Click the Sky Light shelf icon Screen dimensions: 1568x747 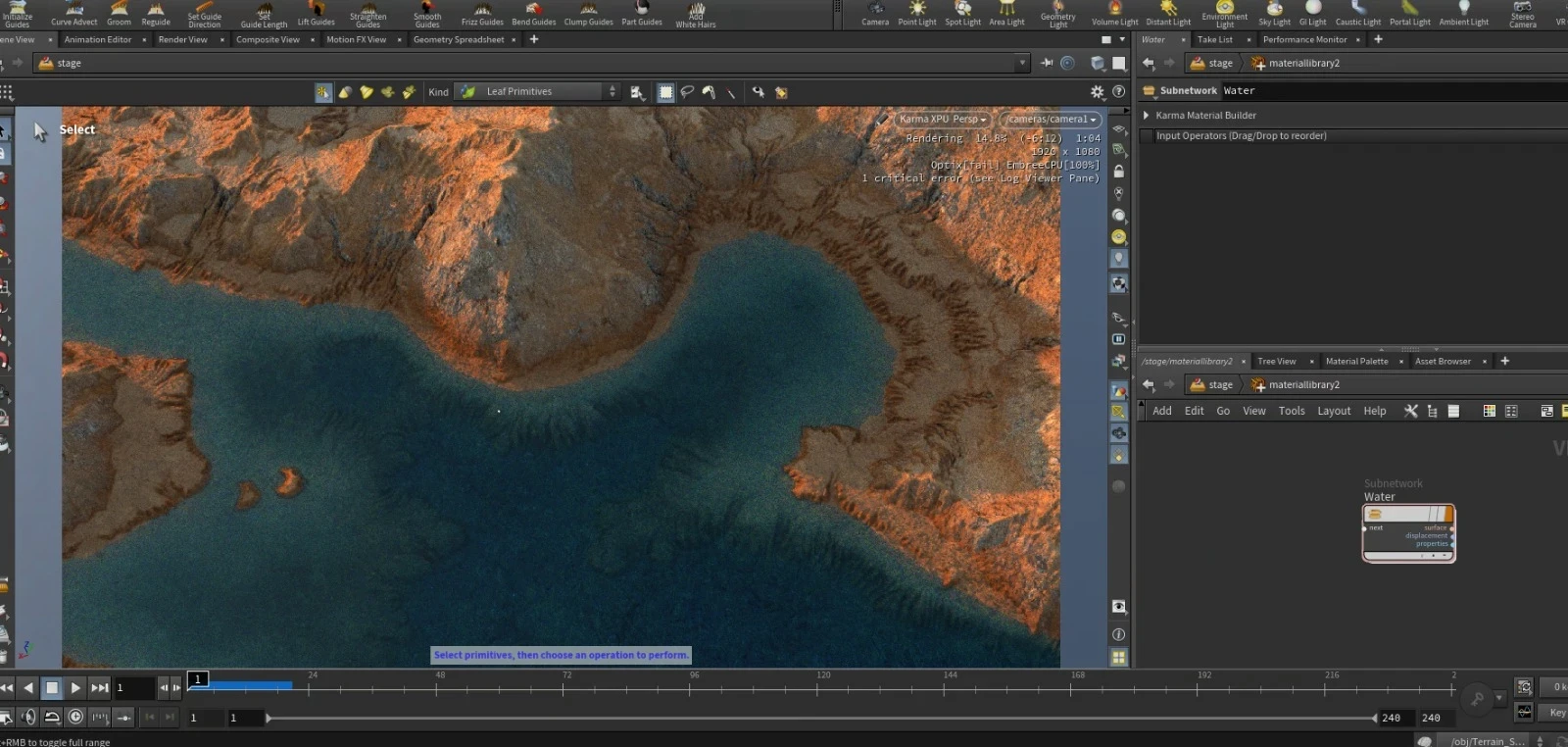(1274, 13)
